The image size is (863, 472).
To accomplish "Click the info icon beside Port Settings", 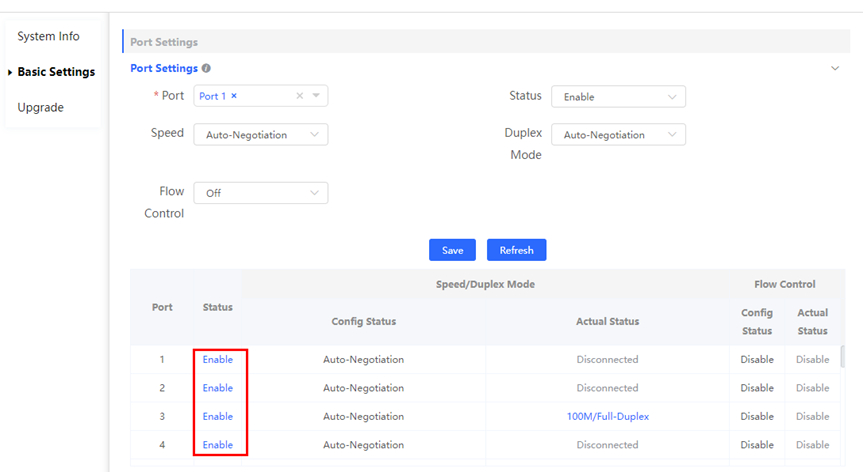I will tap(206, 69).
